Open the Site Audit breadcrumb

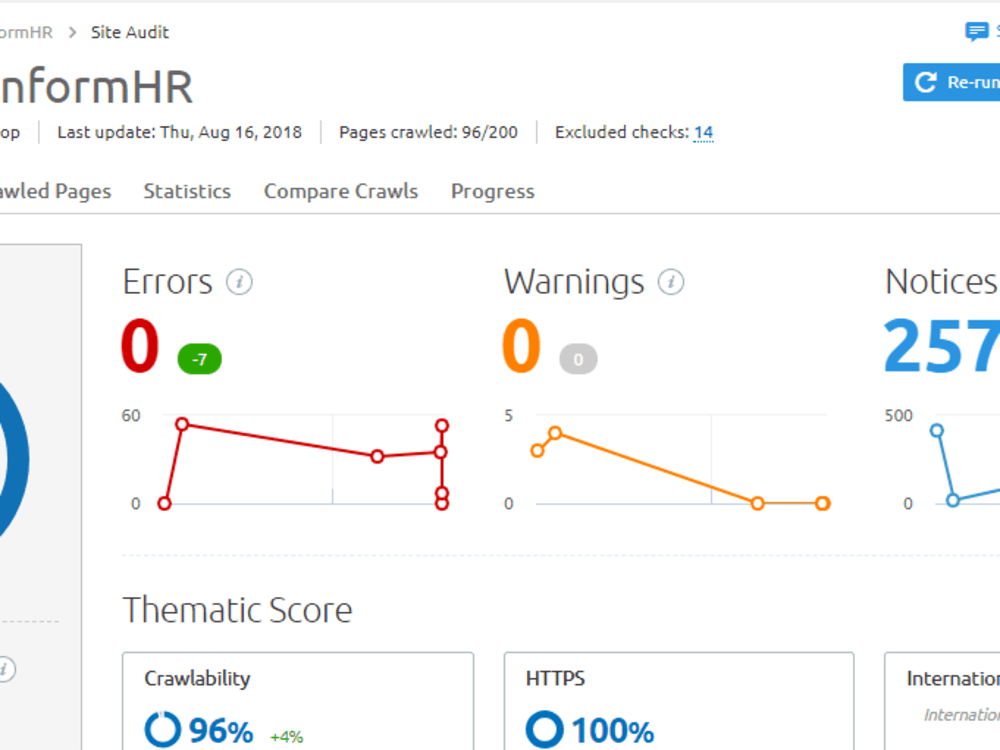[x=129, y=33]
